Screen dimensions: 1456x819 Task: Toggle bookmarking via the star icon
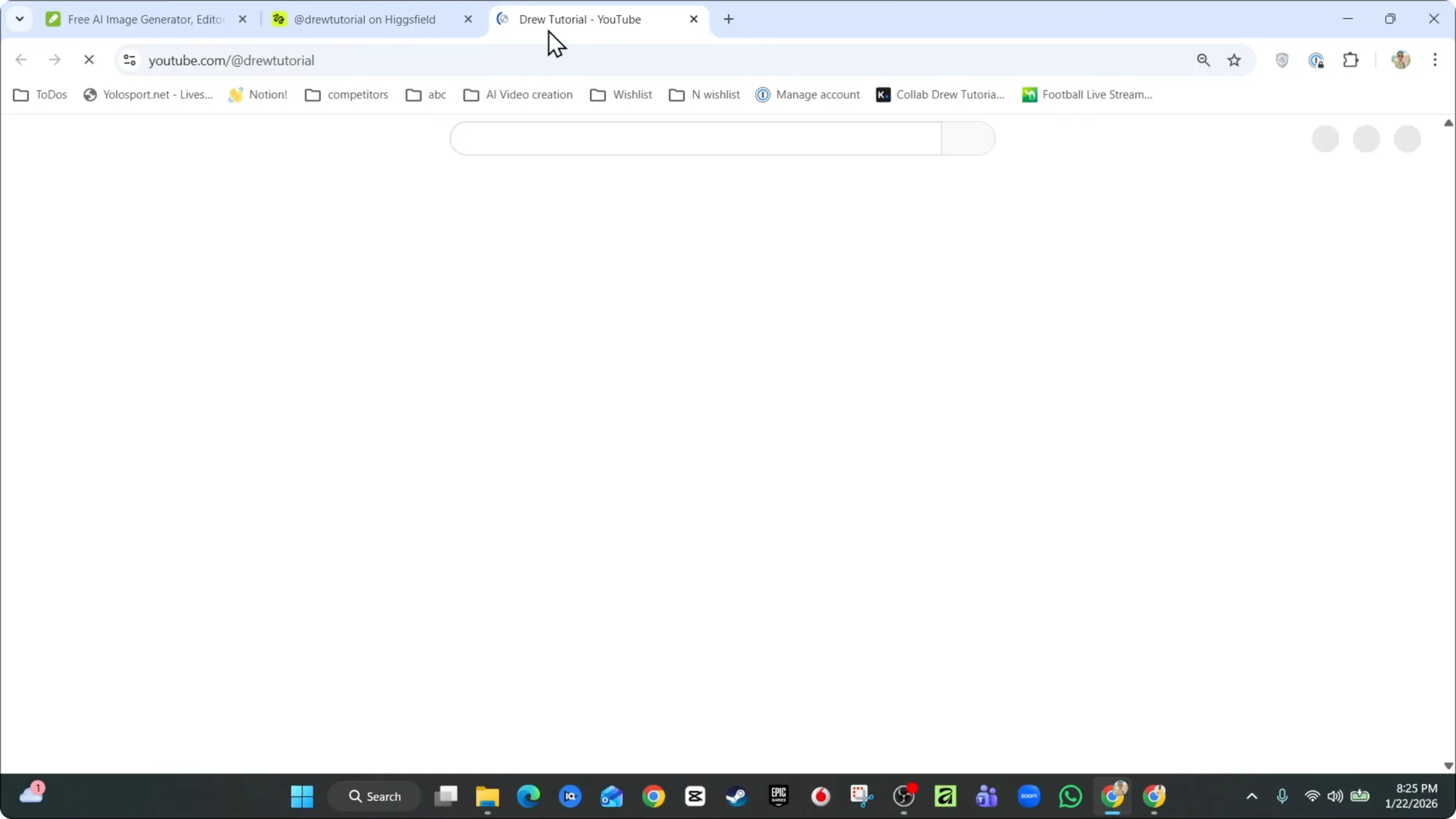tap(1235, 60)
